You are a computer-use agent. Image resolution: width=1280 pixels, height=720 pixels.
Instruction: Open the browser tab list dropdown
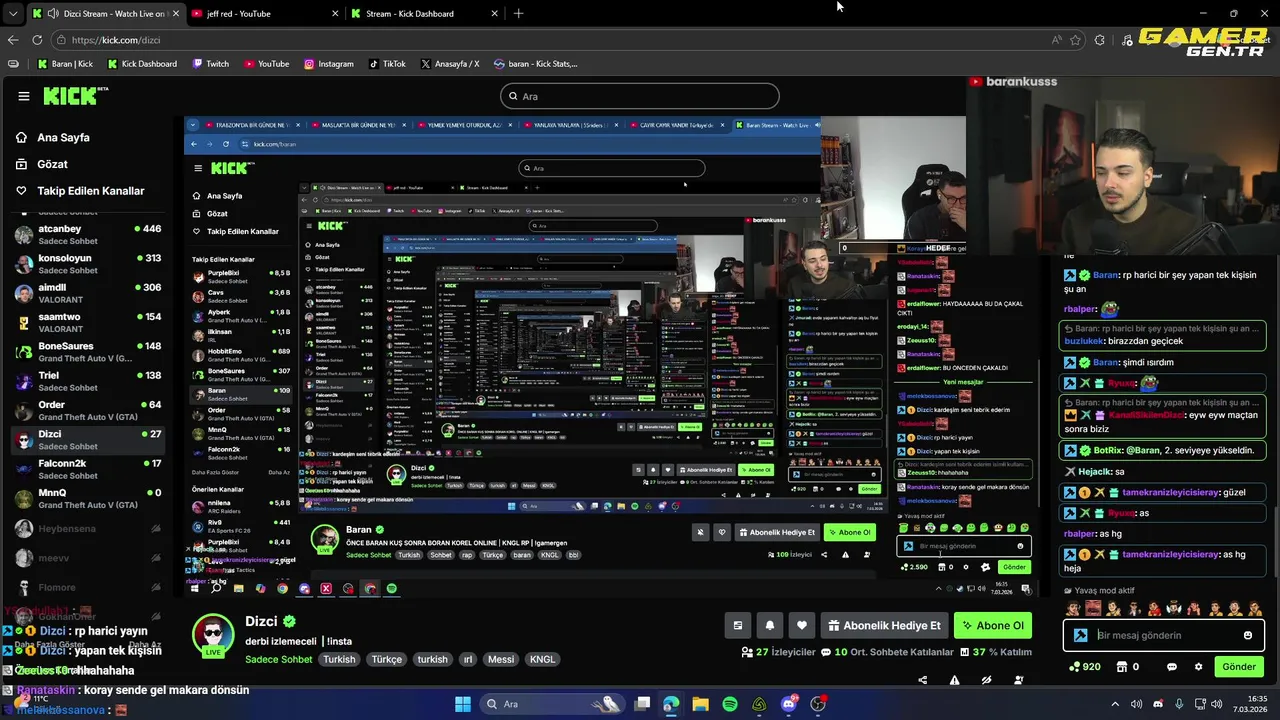(x=12, y=14)
